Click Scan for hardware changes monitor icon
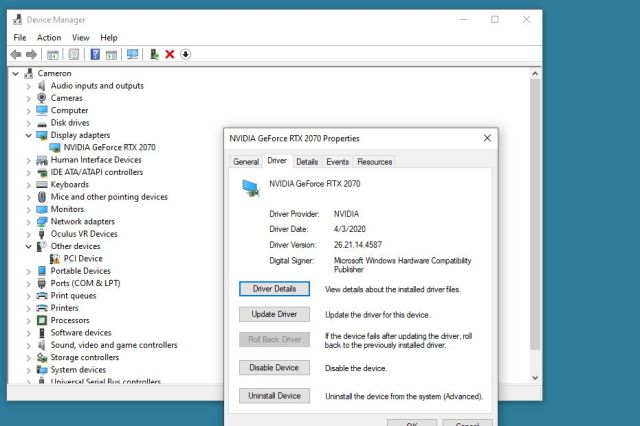This screenshot has height=426, width=640. (132, 54)
